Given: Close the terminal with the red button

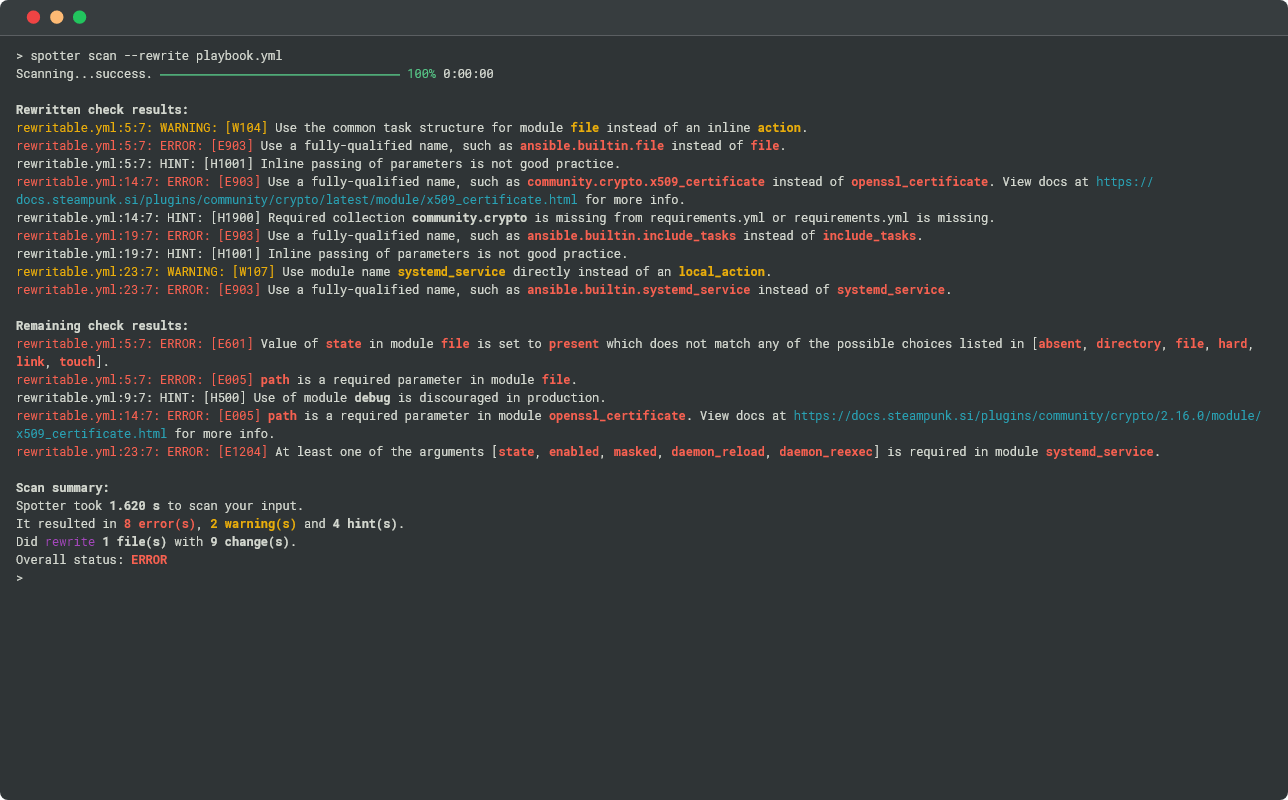Looking at the screenshot, I should pyautogui.click(x=33, y=17).
